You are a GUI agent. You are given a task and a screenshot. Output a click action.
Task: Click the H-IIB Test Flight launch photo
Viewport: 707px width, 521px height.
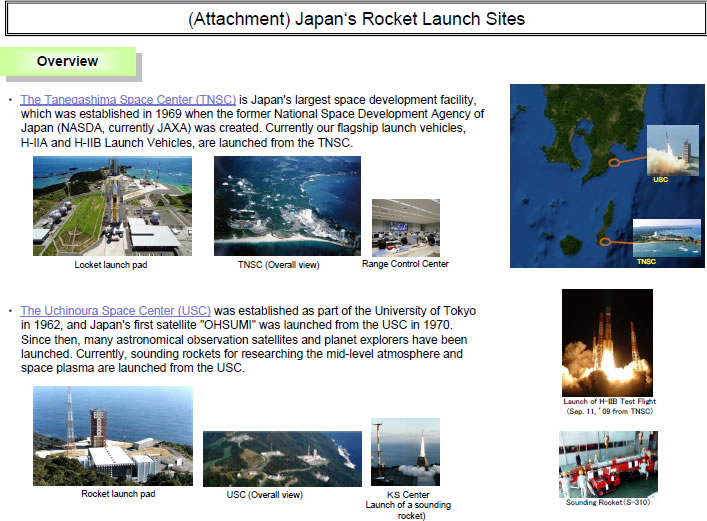(x=607, y=343)
